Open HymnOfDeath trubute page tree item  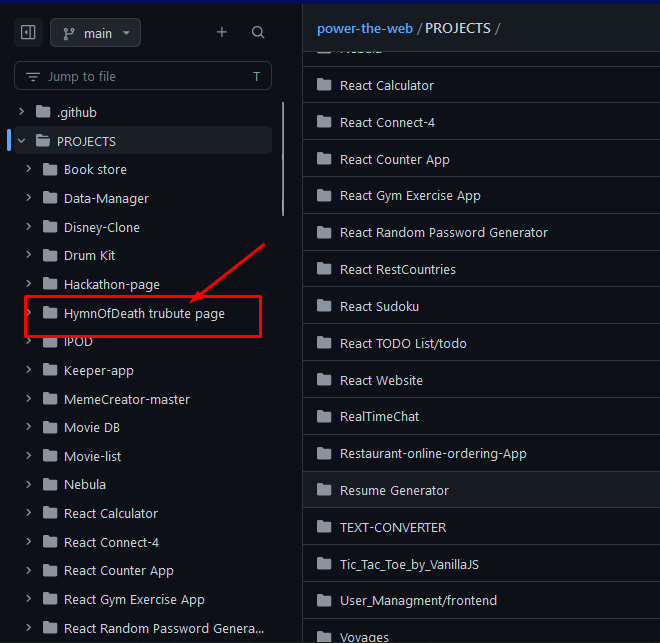144,314
